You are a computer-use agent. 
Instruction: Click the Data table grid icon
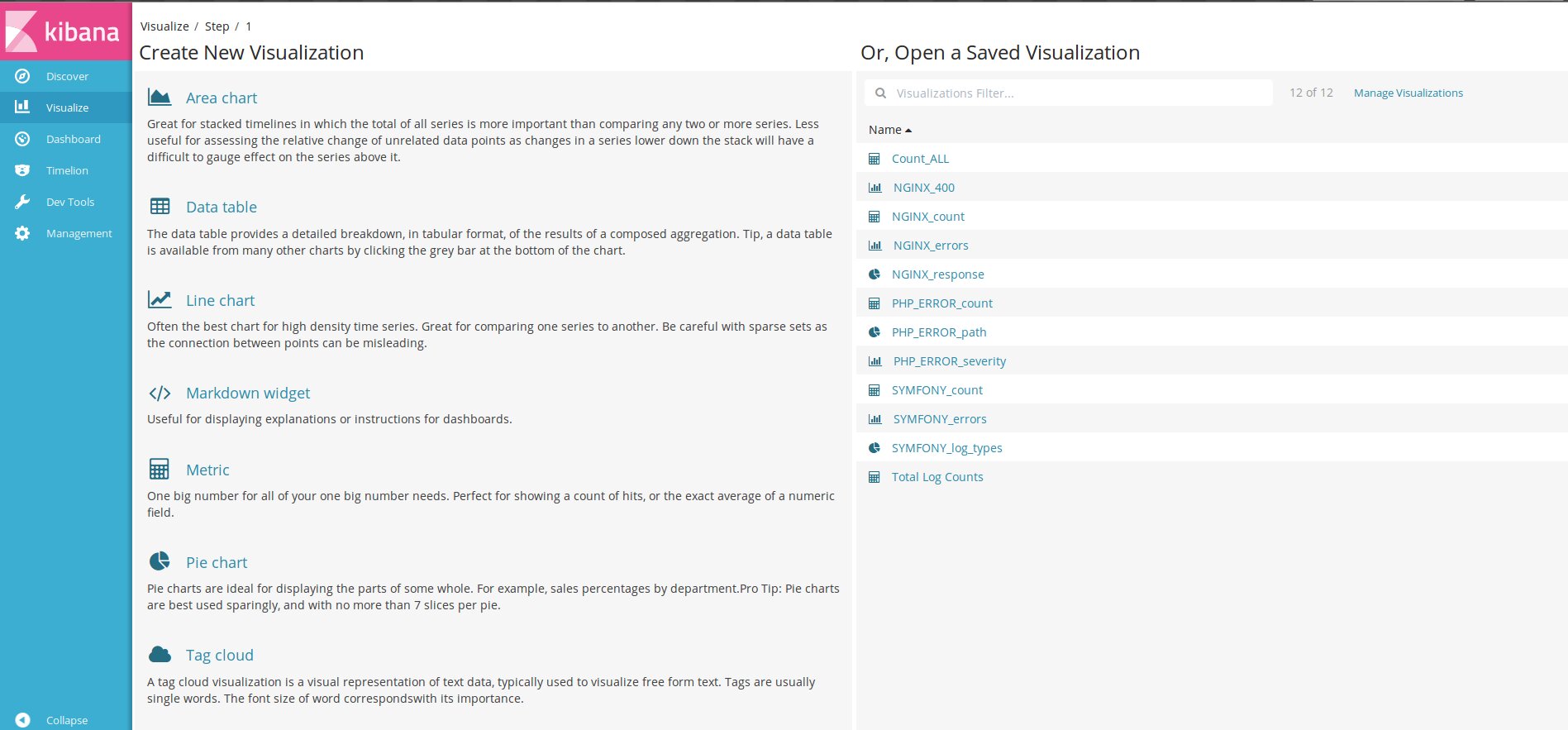click(160, 207)
